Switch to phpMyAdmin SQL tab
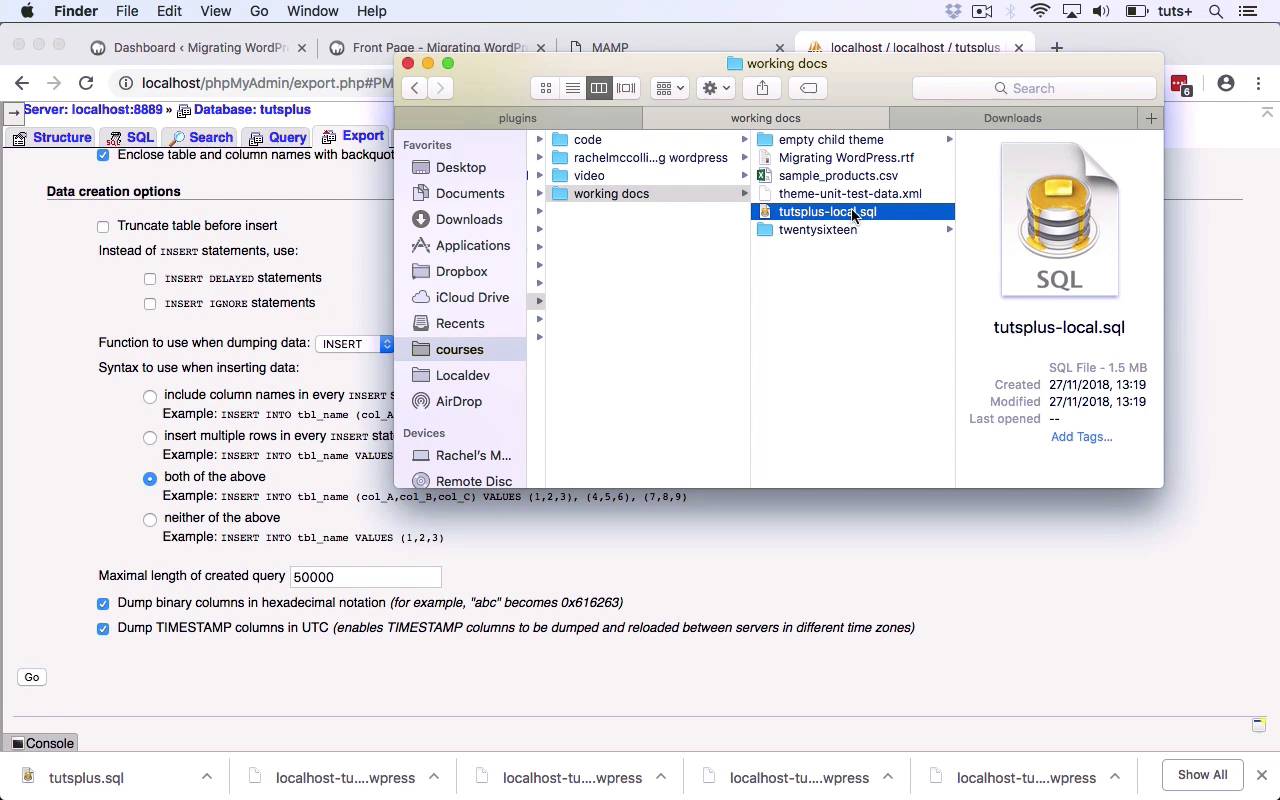Viewport: 1280px width, 800px height. point(131,137)
